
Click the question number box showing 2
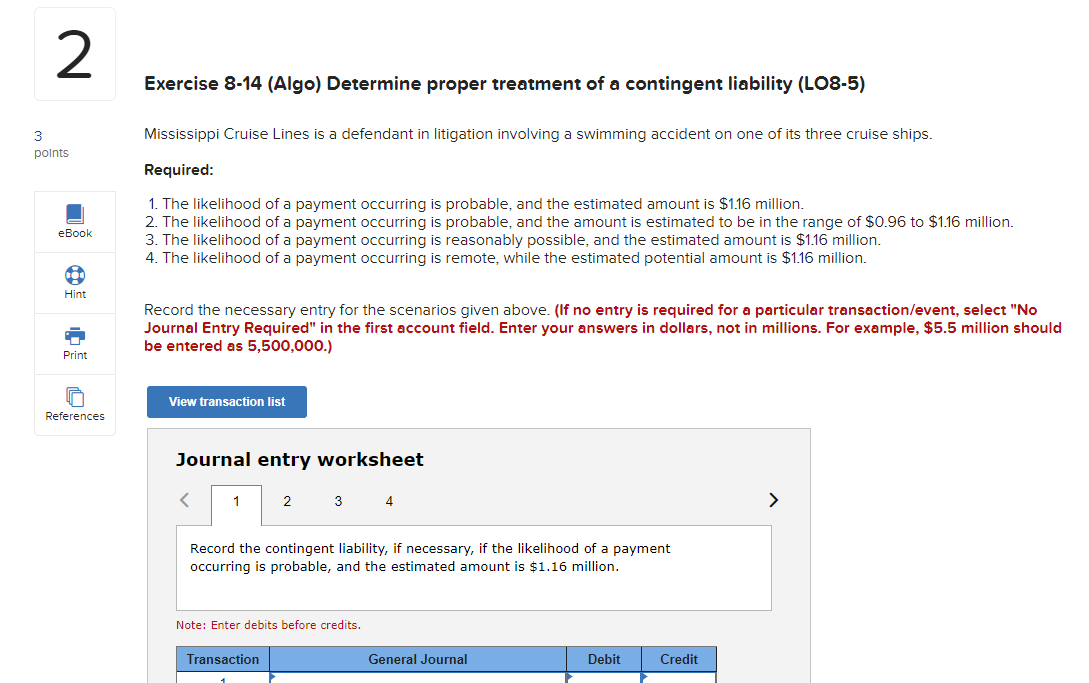coord(74,53)
